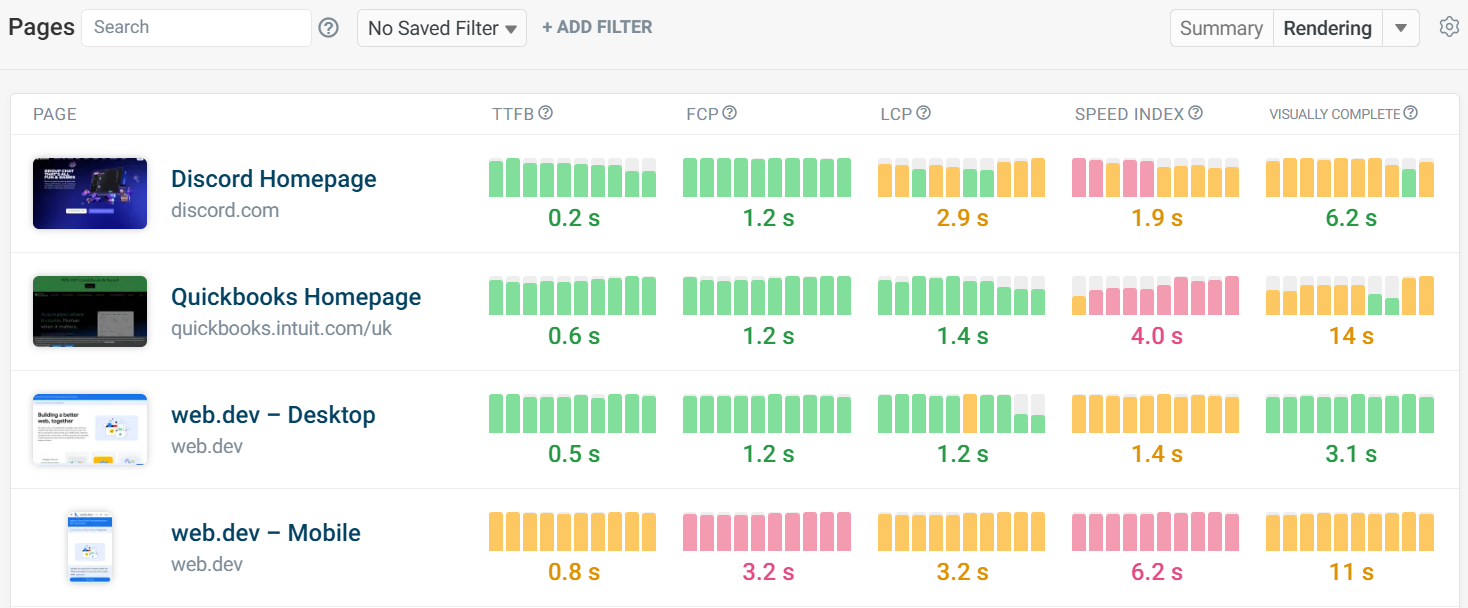
Task: Click the web.dev – Mobile page link
Action: (x=266, y=533)
